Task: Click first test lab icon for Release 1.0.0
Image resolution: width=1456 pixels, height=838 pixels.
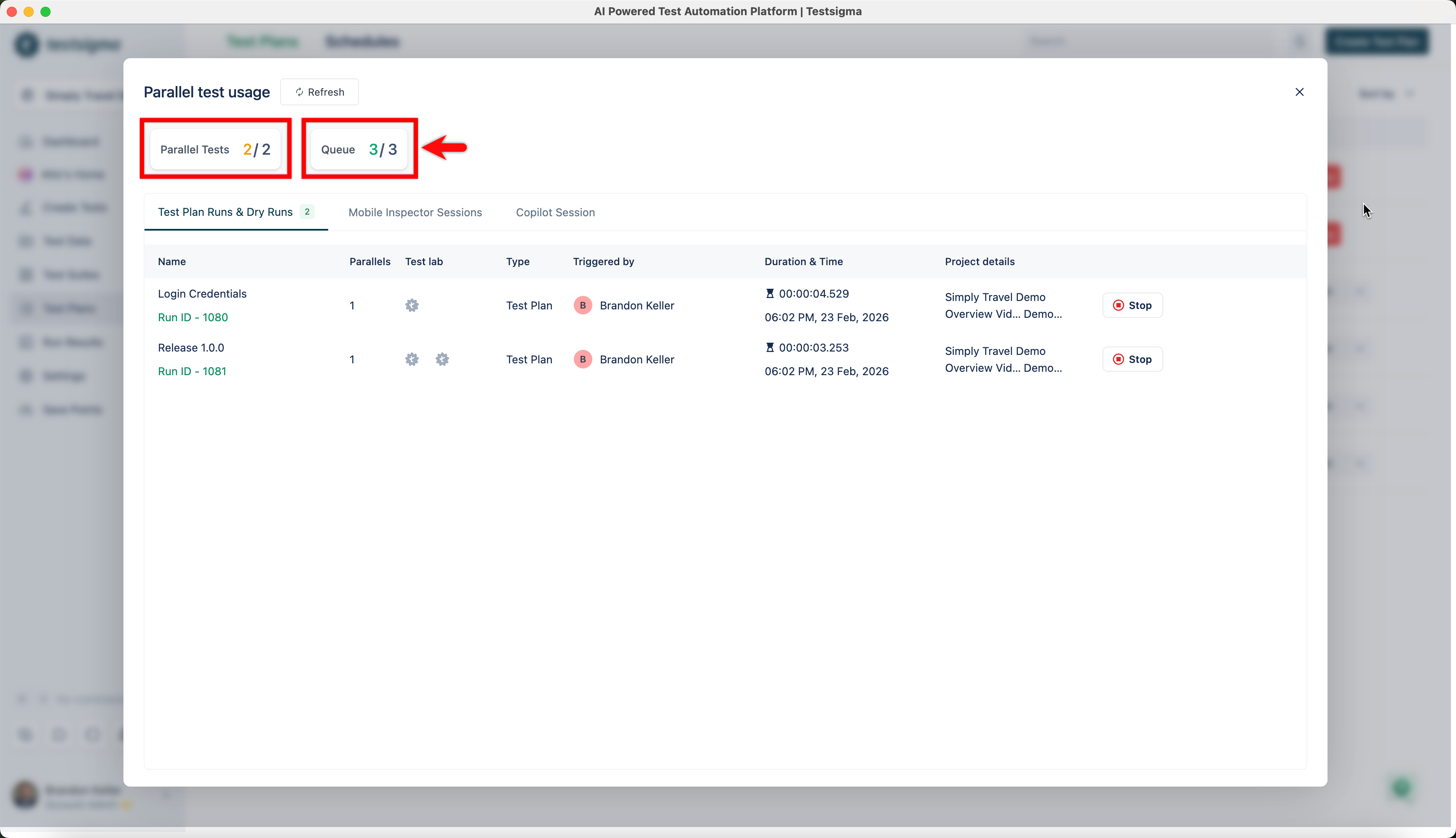Action: point(412,359)
